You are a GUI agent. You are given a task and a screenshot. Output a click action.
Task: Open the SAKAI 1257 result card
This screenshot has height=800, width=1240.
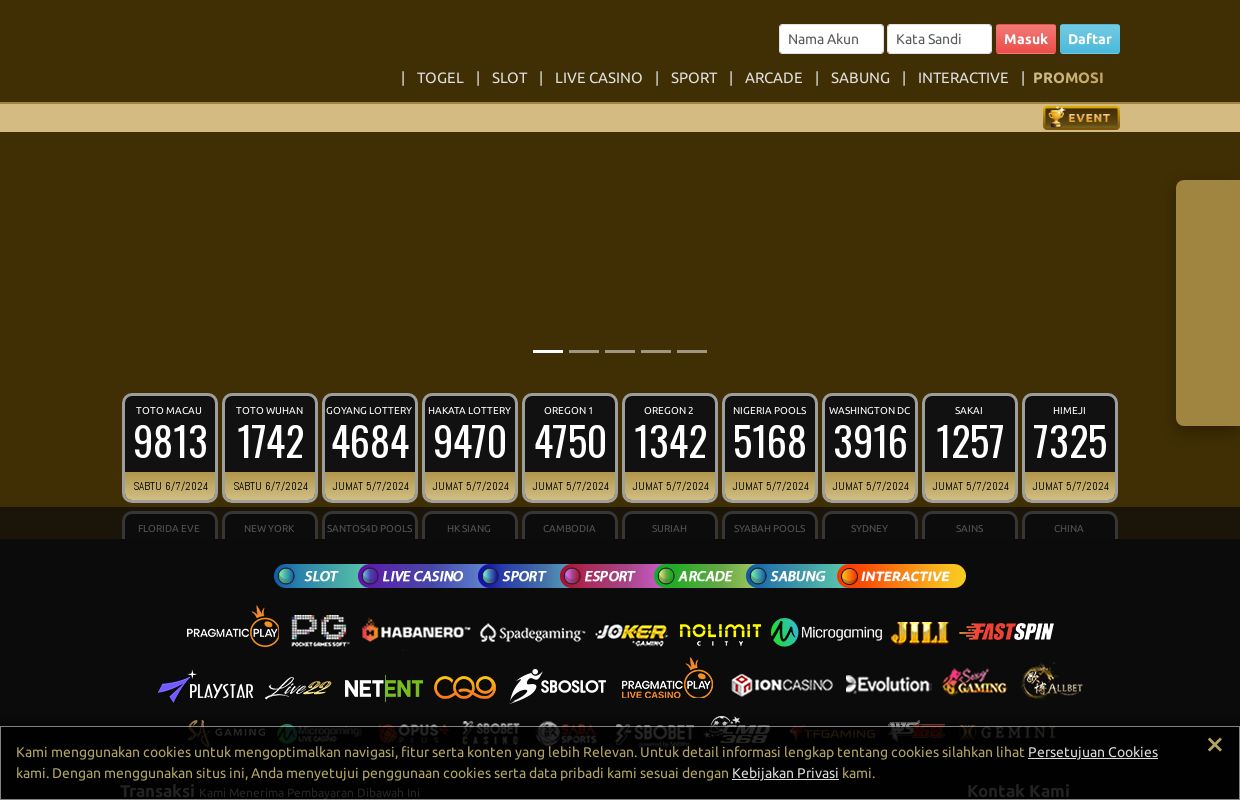click(970, 448)
